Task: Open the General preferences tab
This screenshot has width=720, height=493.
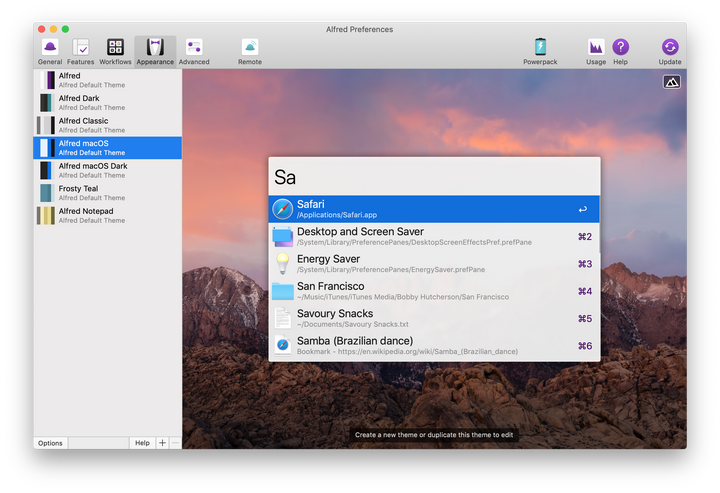Action: point(50,50)
